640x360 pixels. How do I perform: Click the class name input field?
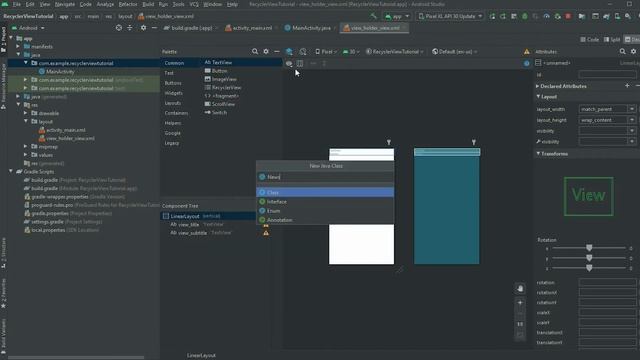tap(325, 177)
